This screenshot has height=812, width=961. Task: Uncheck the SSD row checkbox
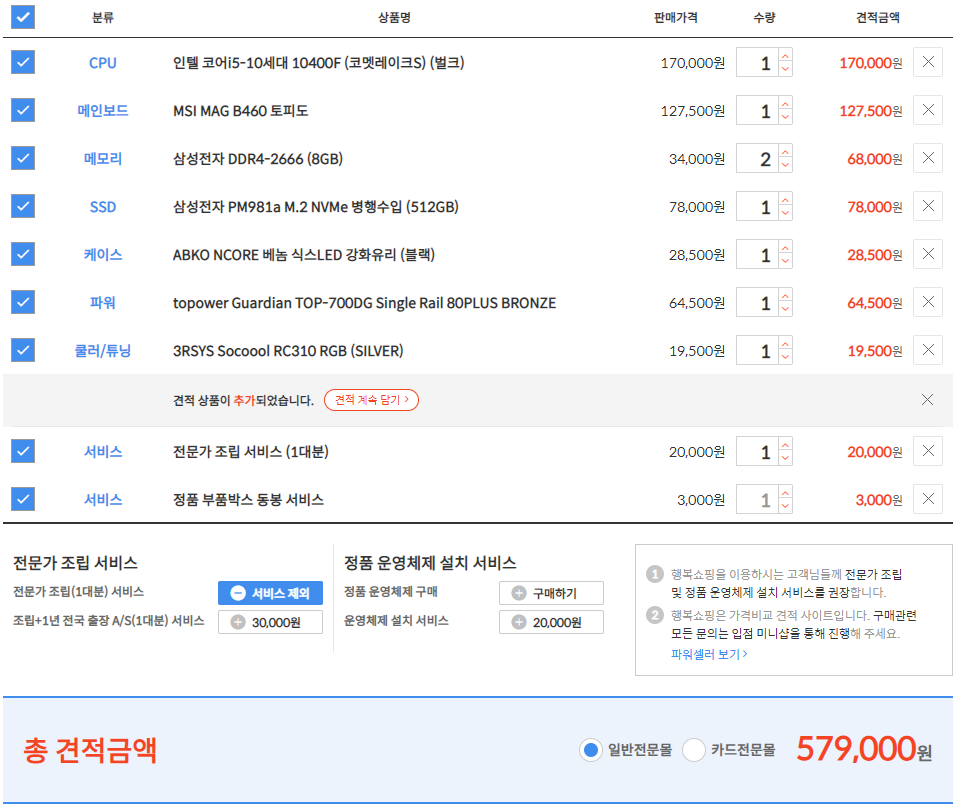click(x=22, y=206)
